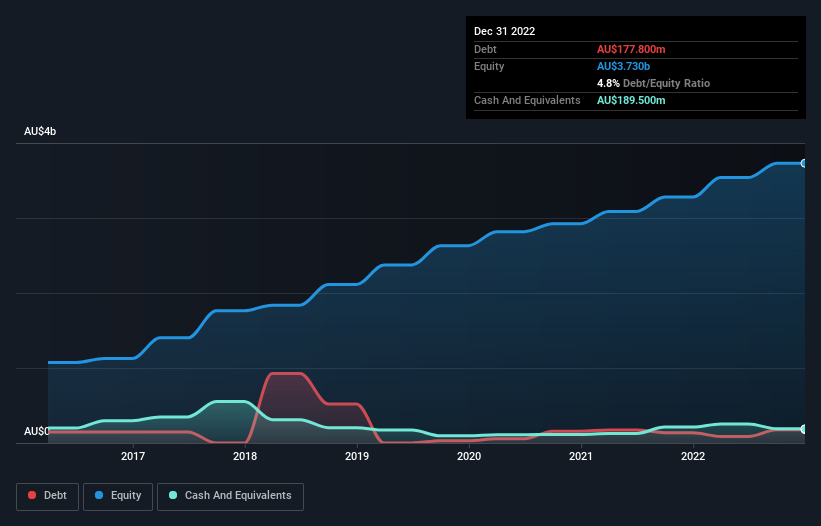Image resolution: width=821 pixels, height=526 pixels.
Task: Select the Equity end-point marker on chart
Action: [803, 163]
